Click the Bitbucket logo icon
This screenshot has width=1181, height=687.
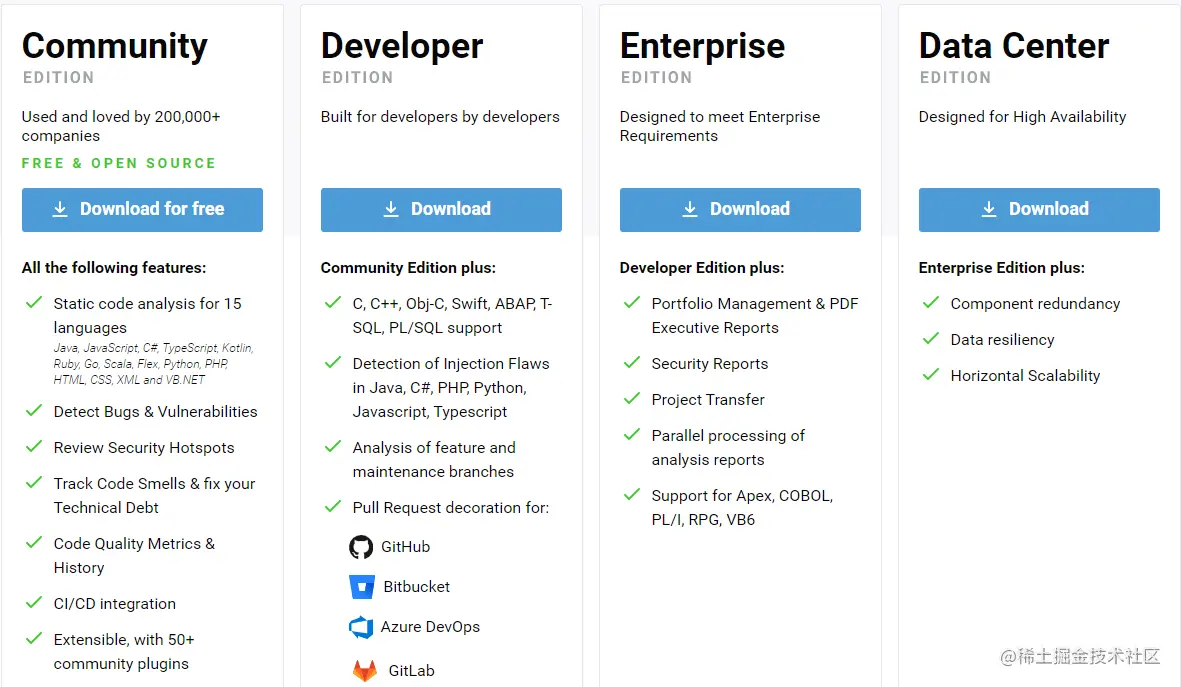click(362, 587)
